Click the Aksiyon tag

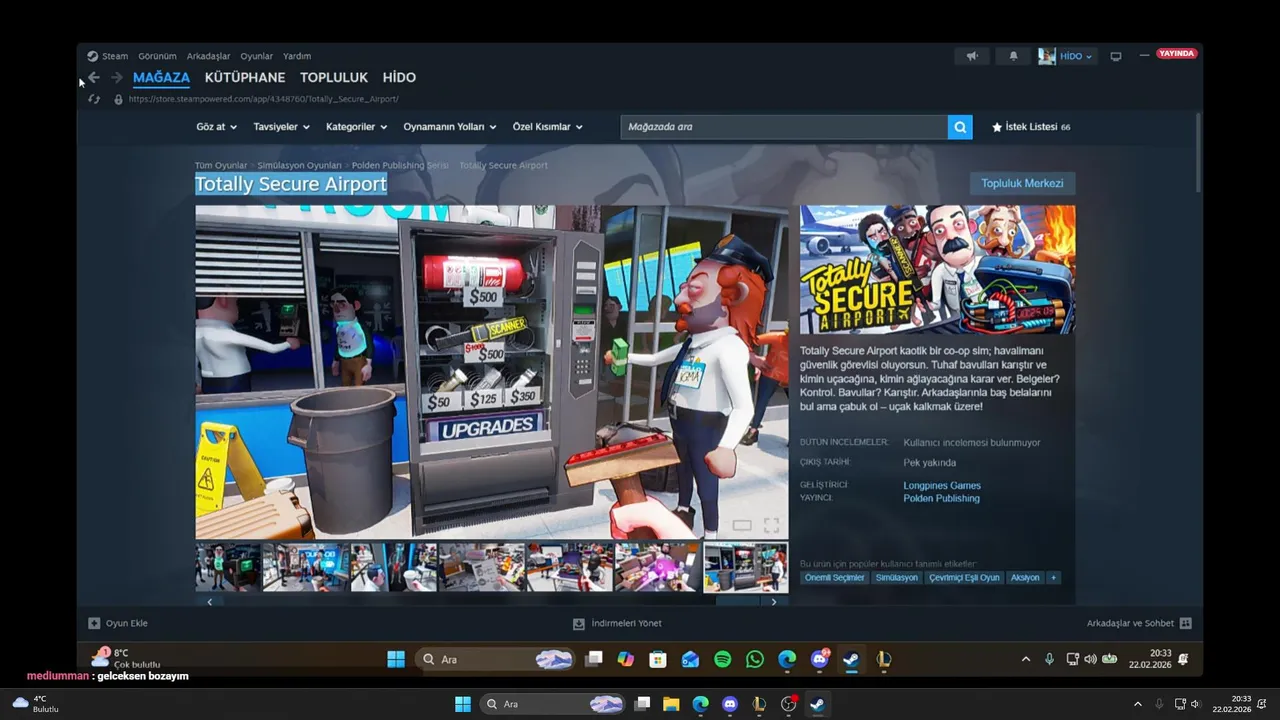(x=1025, y=577)
